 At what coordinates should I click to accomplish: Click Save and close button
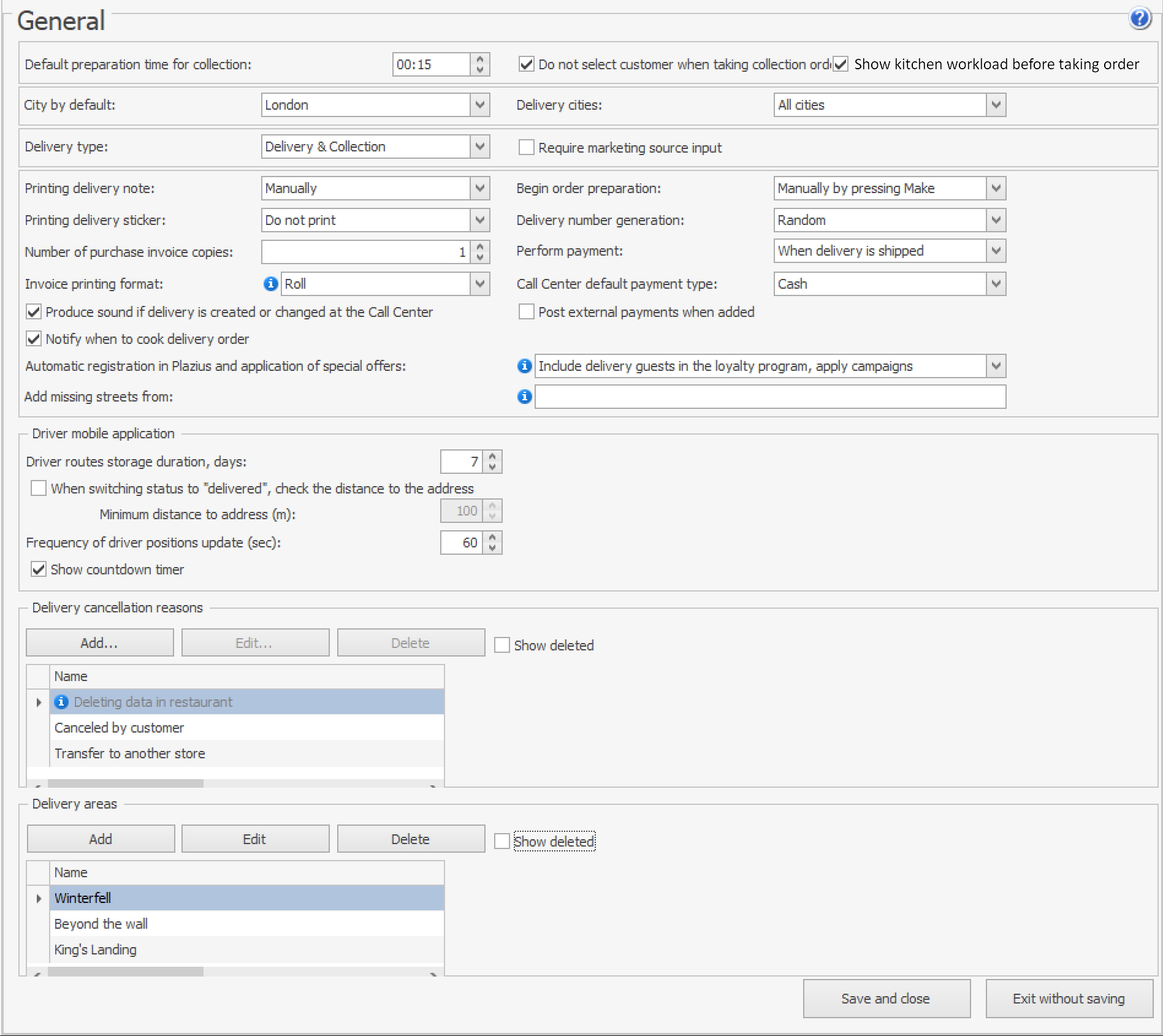coord(886,999)
